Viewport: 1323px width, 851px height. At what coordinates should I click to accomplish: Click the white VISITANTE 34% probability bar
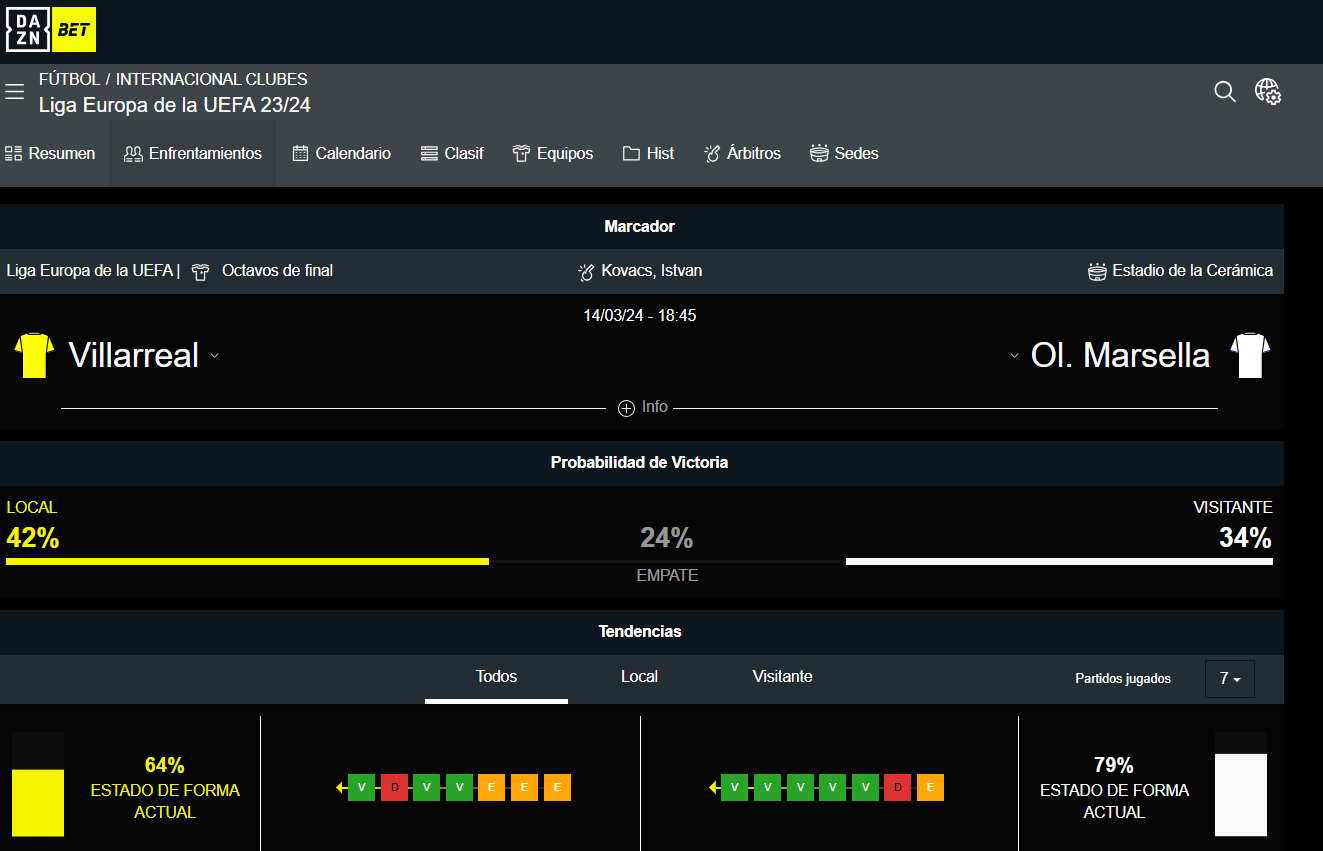[x=1059, y=562]
